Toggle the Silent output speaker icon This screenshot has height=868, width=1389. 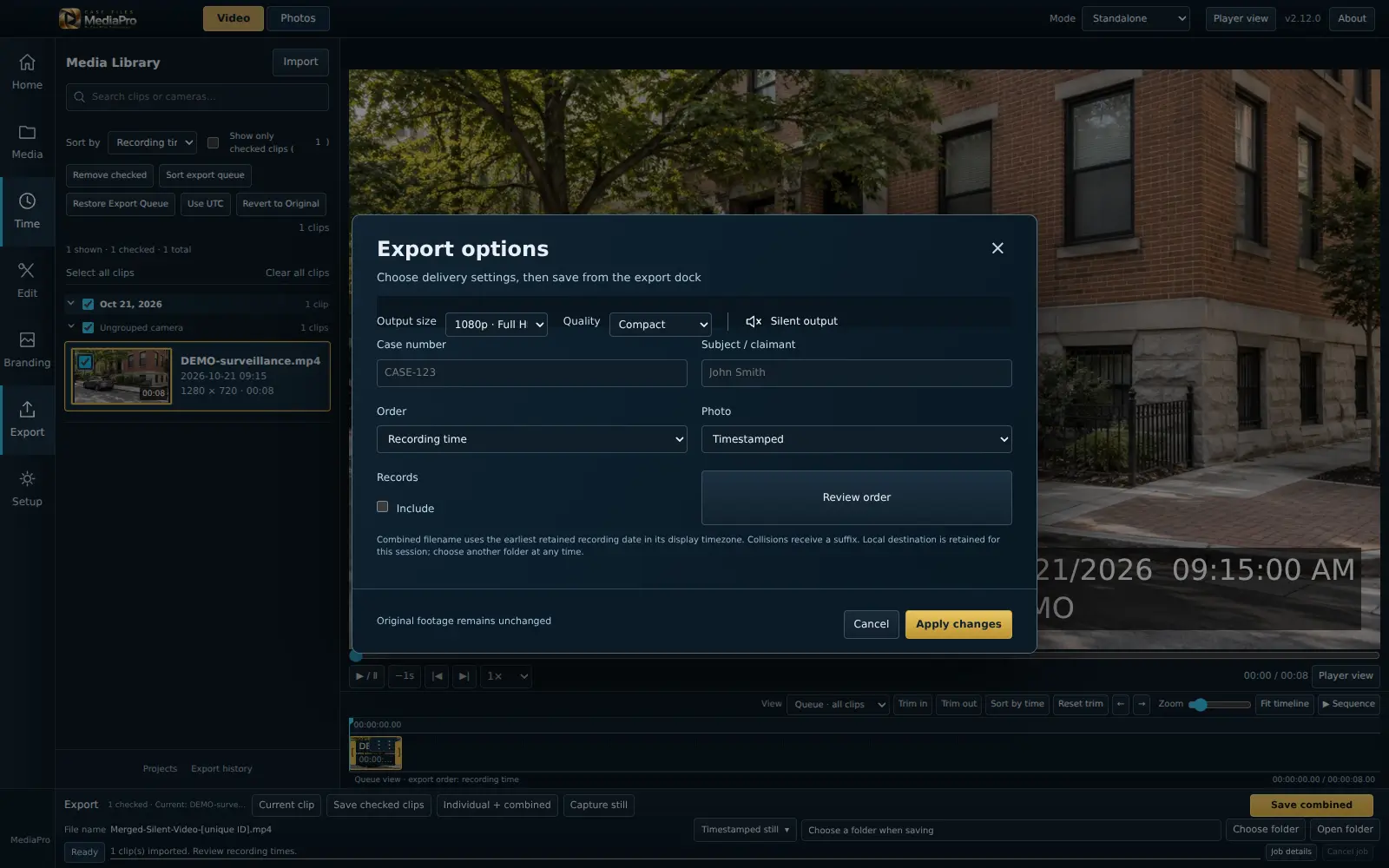point(754,321)
